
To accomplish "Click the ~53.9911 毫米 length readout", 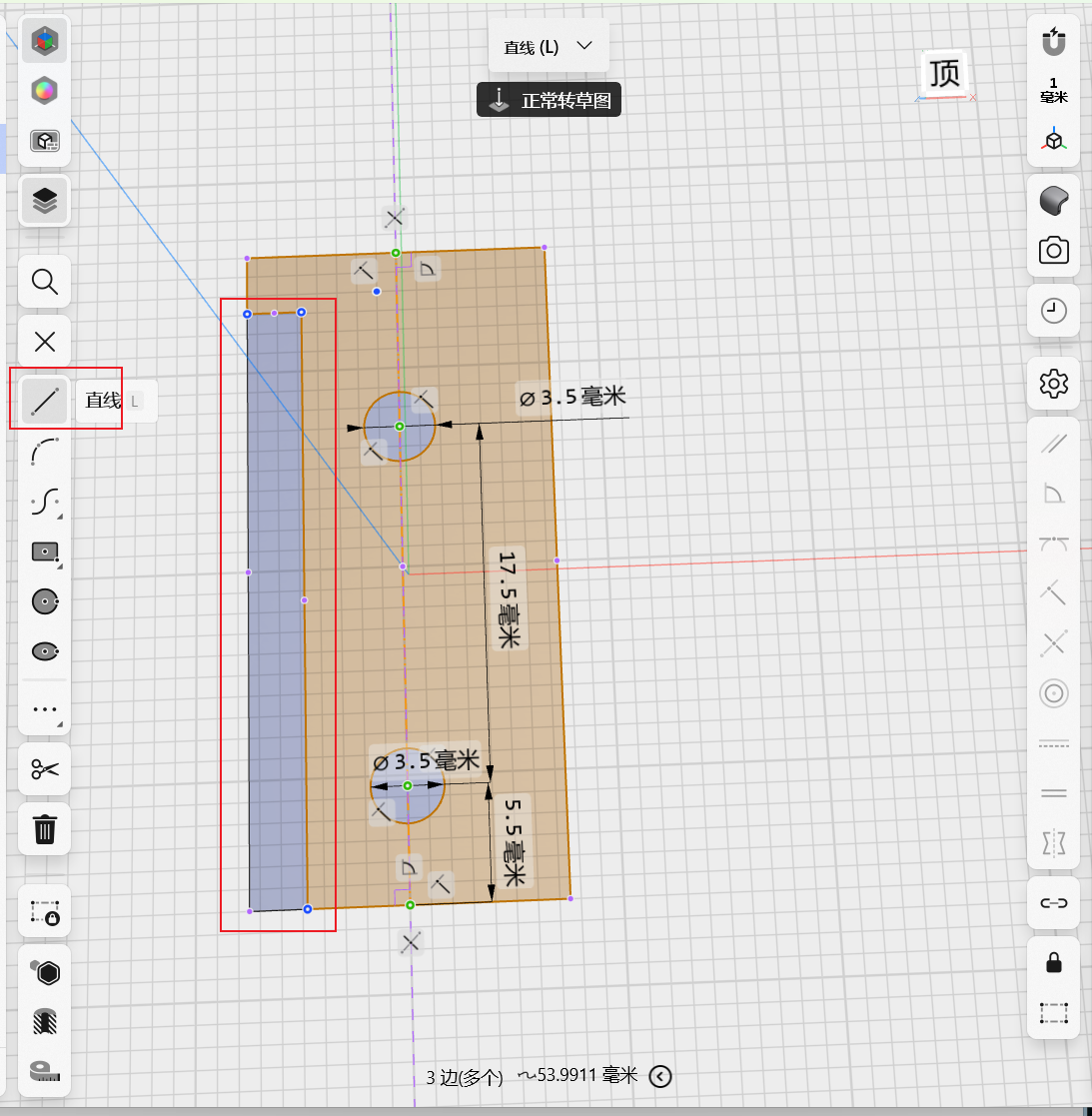I will tap(577, 1075).
